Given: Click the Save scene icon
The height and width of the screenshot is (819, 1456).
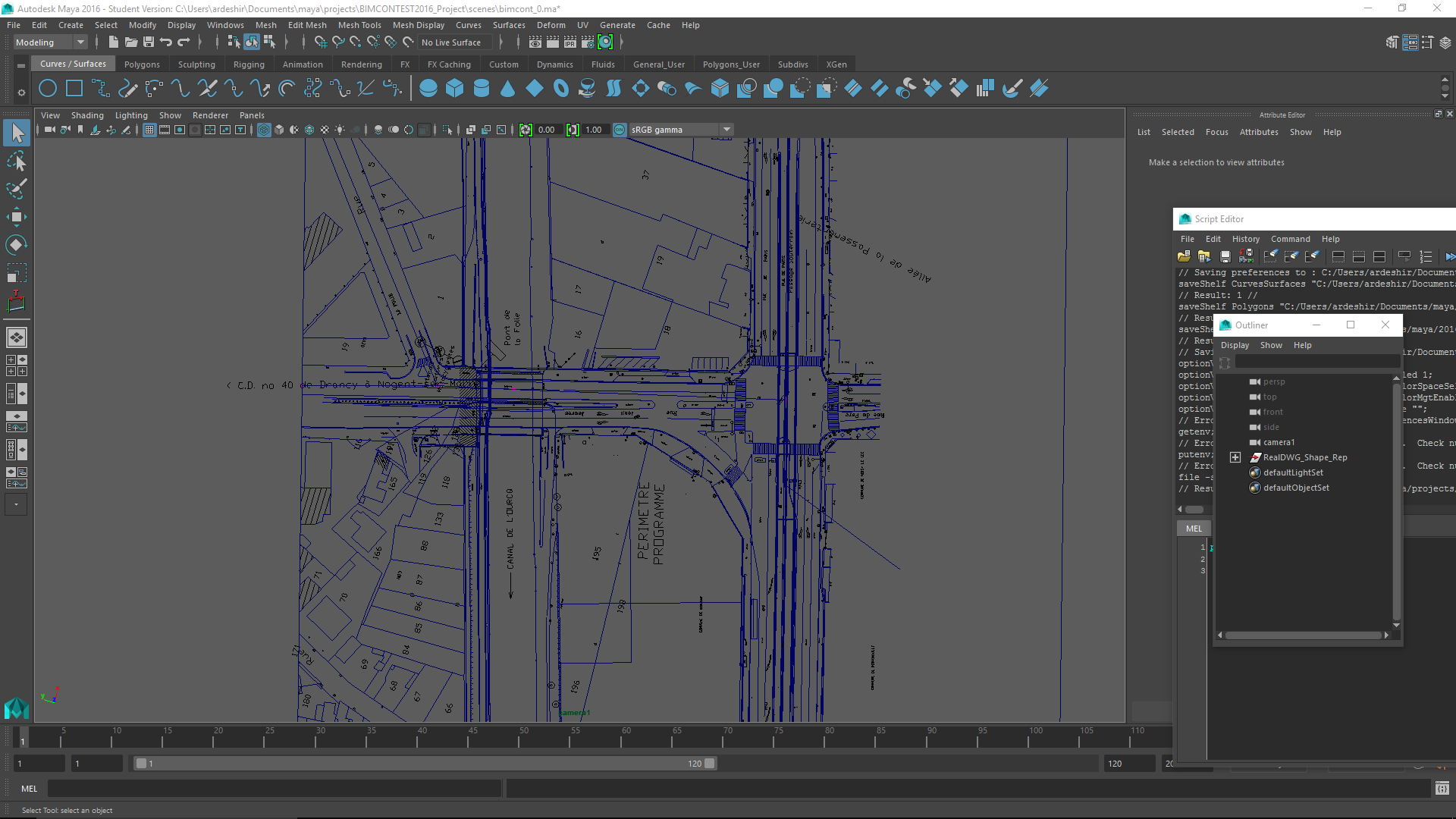Looking at the screenshot, I should tap(149, 42).
